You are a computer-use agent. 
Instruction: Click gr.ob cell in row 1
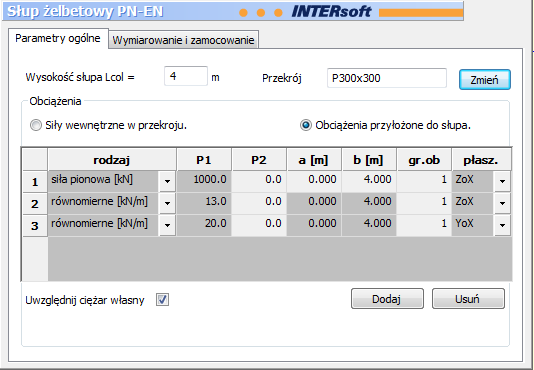tap(424, 181)
